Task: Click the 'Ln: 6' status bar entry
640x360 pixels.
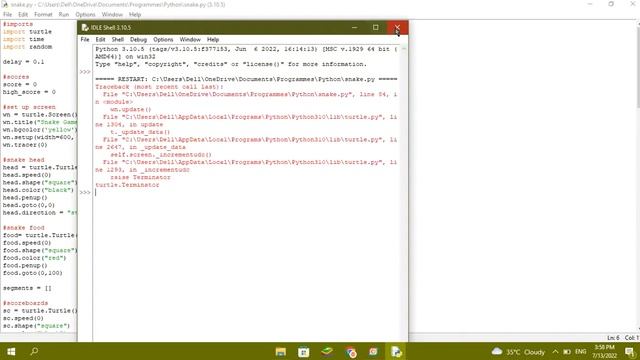Action: tap(613, 338)
